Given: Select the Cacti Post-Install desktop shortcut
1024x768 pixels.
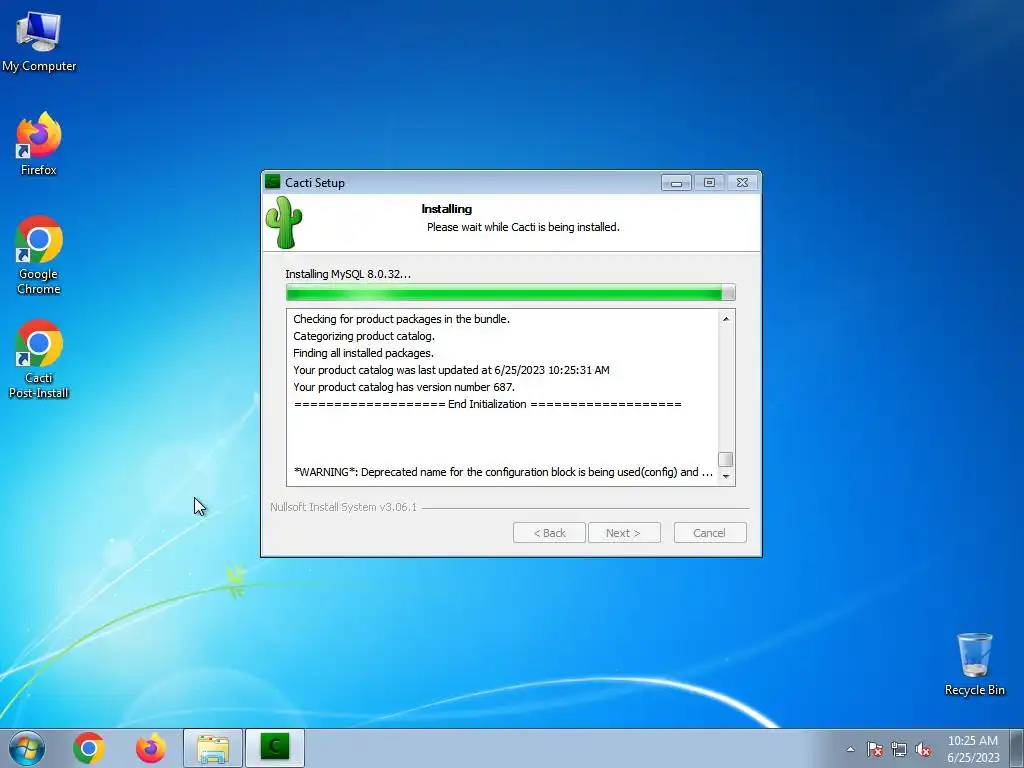Looking at the screenshot, I should [x=39, y=359].
